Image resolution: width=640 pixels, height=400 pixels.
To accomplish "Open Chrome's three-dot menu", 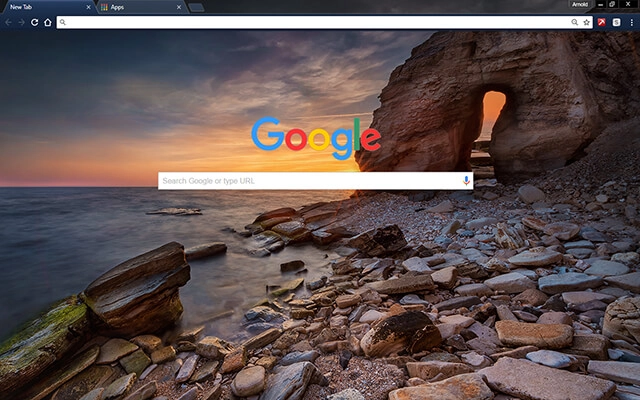I will tap(631, 22).
